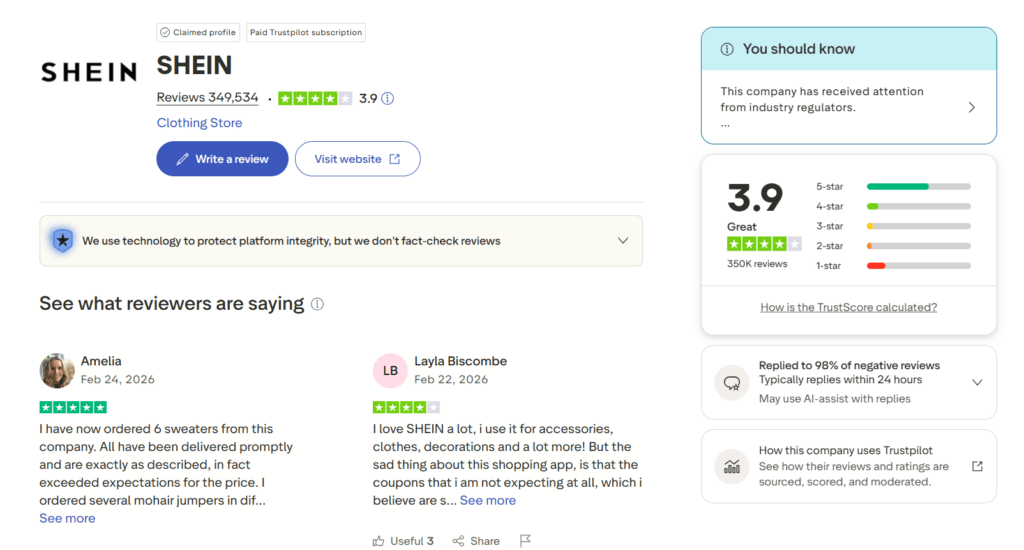Screen dimensions: 1024x550
Task: Click Amelia's profile picture
Action: [x=57, y=370]
